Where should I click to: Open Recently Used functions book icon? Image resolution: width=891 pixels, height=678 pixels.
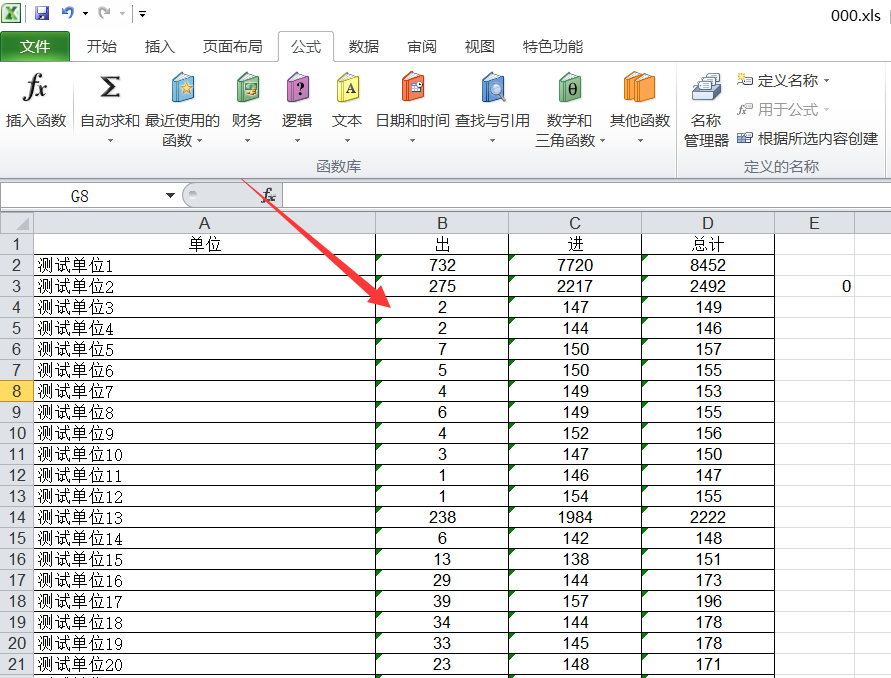pos(182,88)
